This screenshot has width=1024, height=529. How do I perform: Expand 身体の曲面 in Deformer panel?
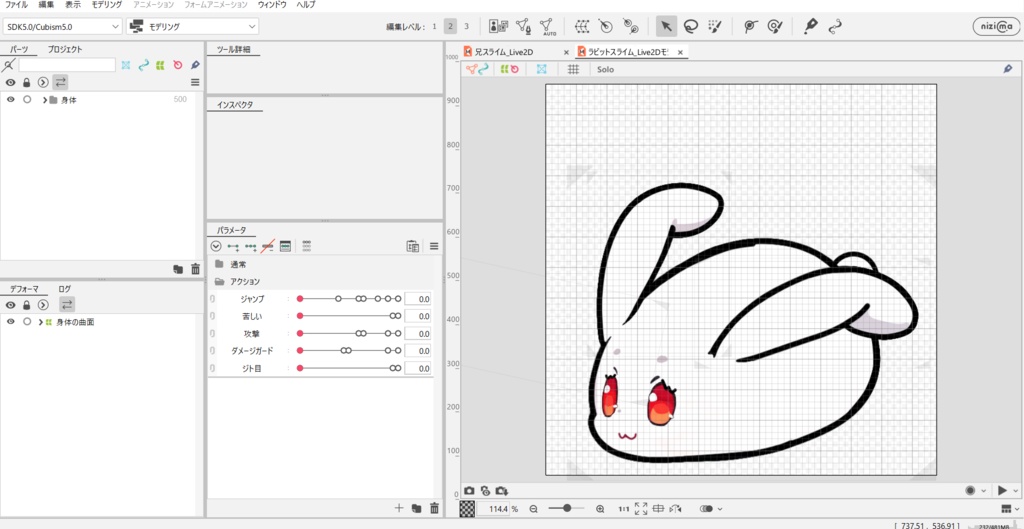pos(40,322)
